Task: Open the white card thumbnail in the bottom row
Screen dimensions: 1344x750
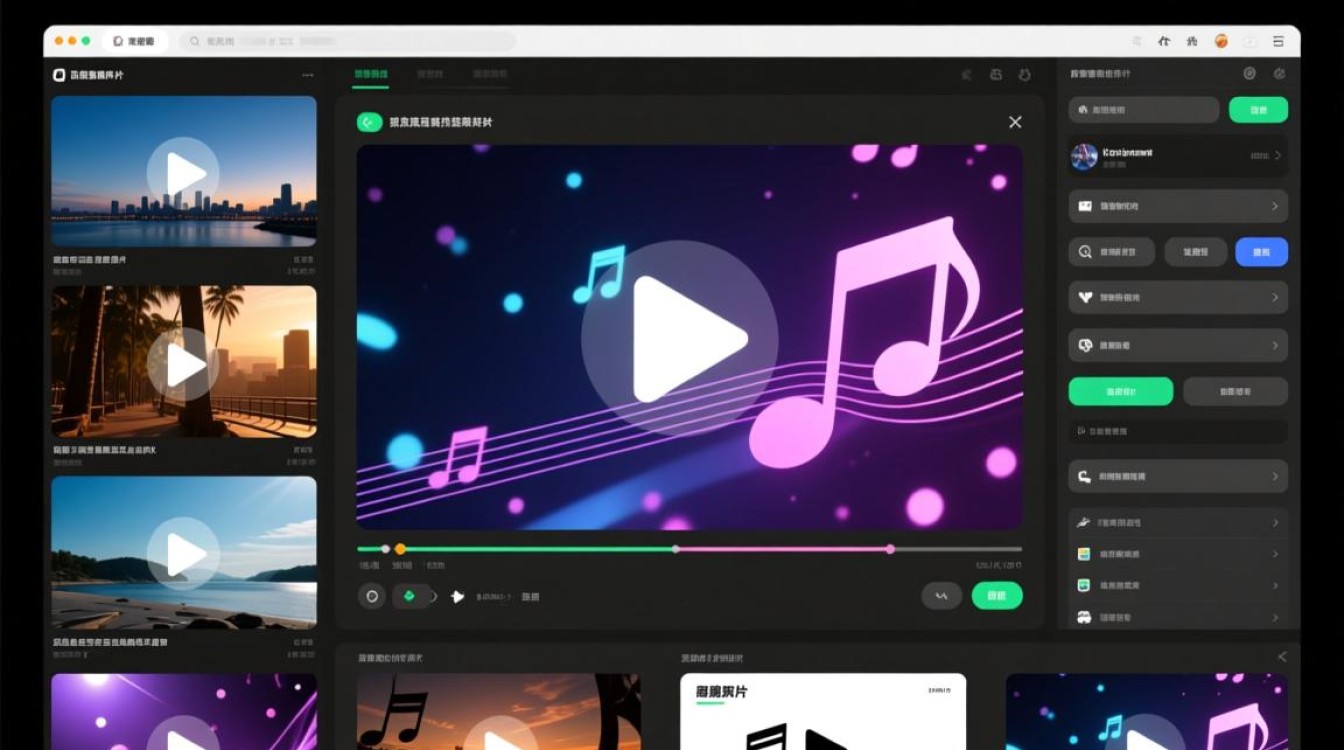Action: tap(823, 711)
